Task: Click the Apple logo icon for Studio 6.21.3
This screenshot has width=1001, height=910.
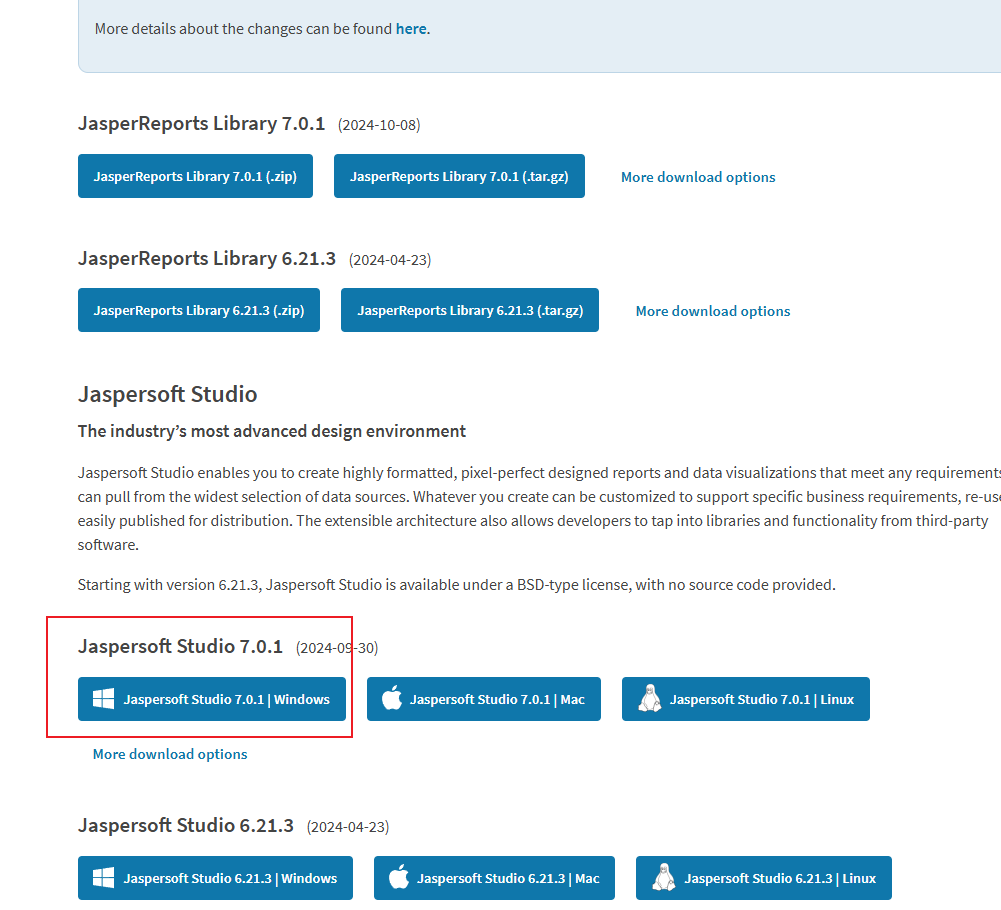Action: pos(399,877)
